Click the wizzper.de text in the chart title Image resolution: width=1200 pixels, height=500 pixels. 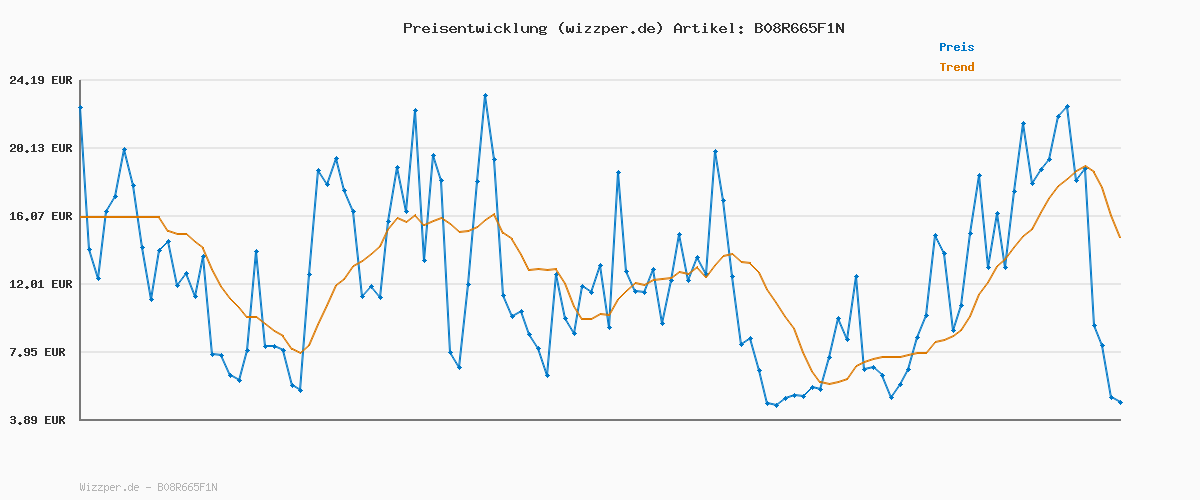(605, 28)
